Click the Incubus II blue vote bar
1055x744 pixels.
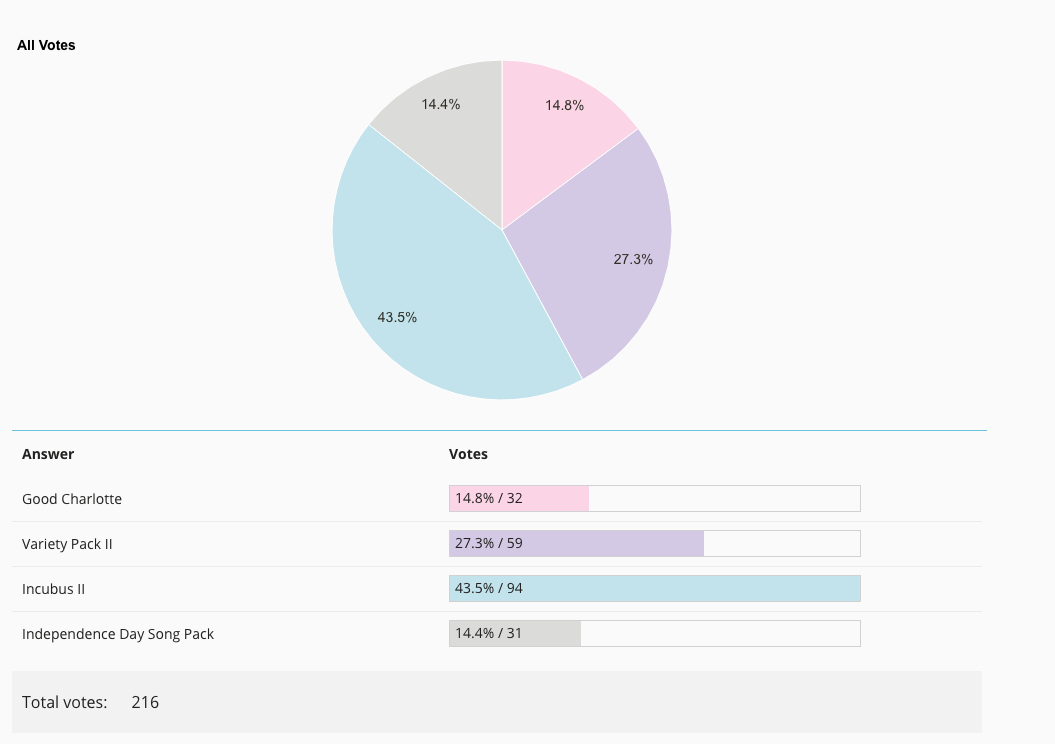[x=655, y=589]
